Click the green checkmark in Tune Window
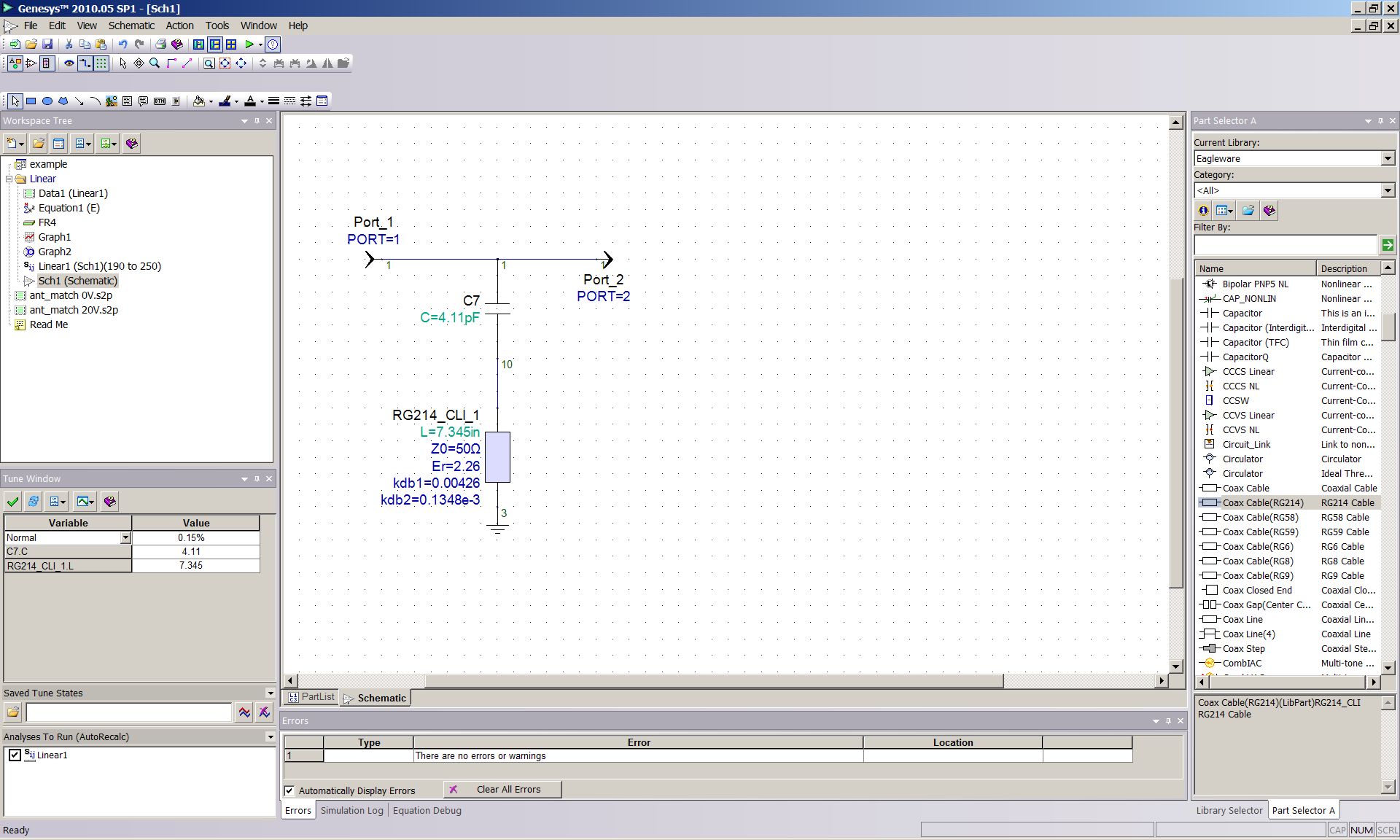 12,502
